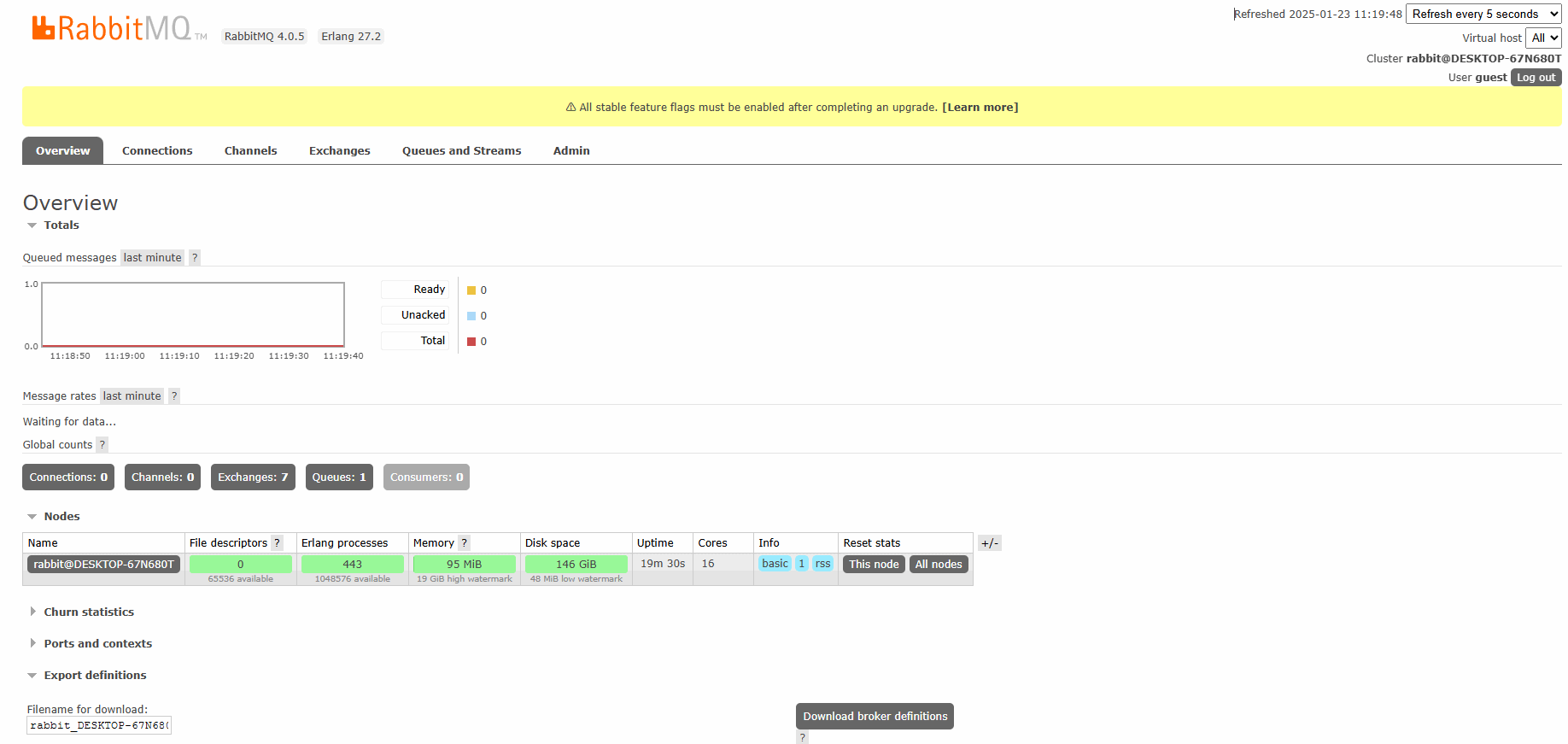The width and height of the screenshot is (1568, 744).
Task: Click the yellow Ready legend swatch
Action: tap(471, 290)
